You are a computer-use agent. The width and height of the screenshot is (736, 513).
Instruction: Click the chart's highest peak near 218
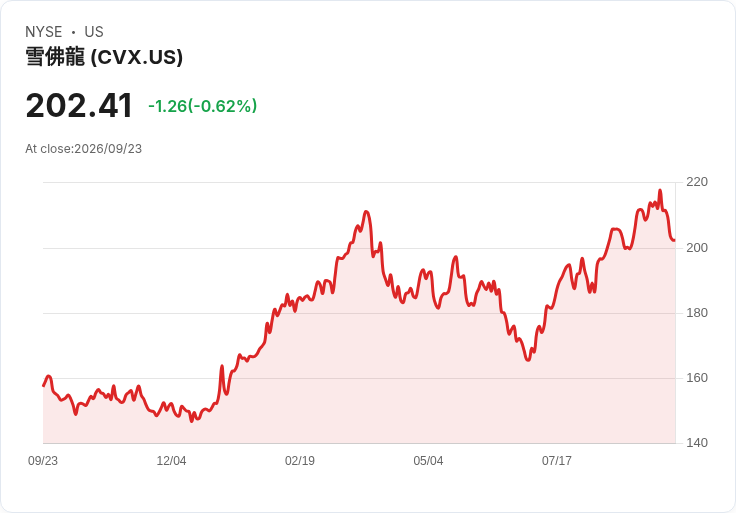(660, 191)
